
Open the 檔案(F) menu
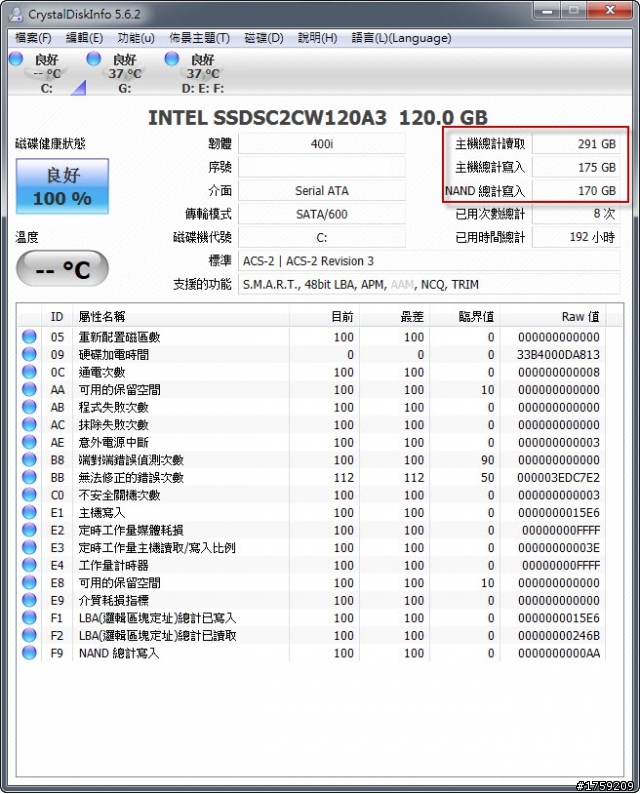(33, 38)
